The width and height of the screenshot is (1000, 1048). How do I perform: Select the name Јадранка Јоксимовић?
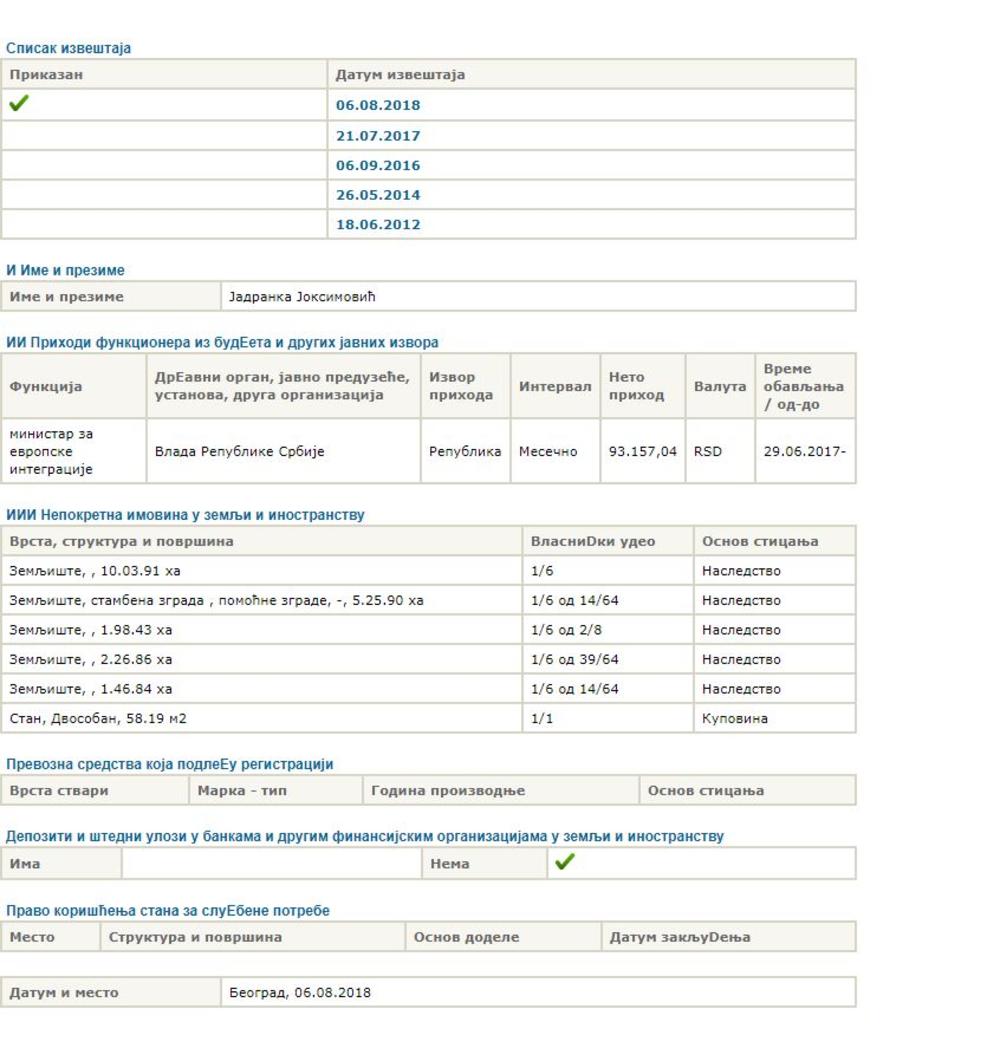point(302,297)
